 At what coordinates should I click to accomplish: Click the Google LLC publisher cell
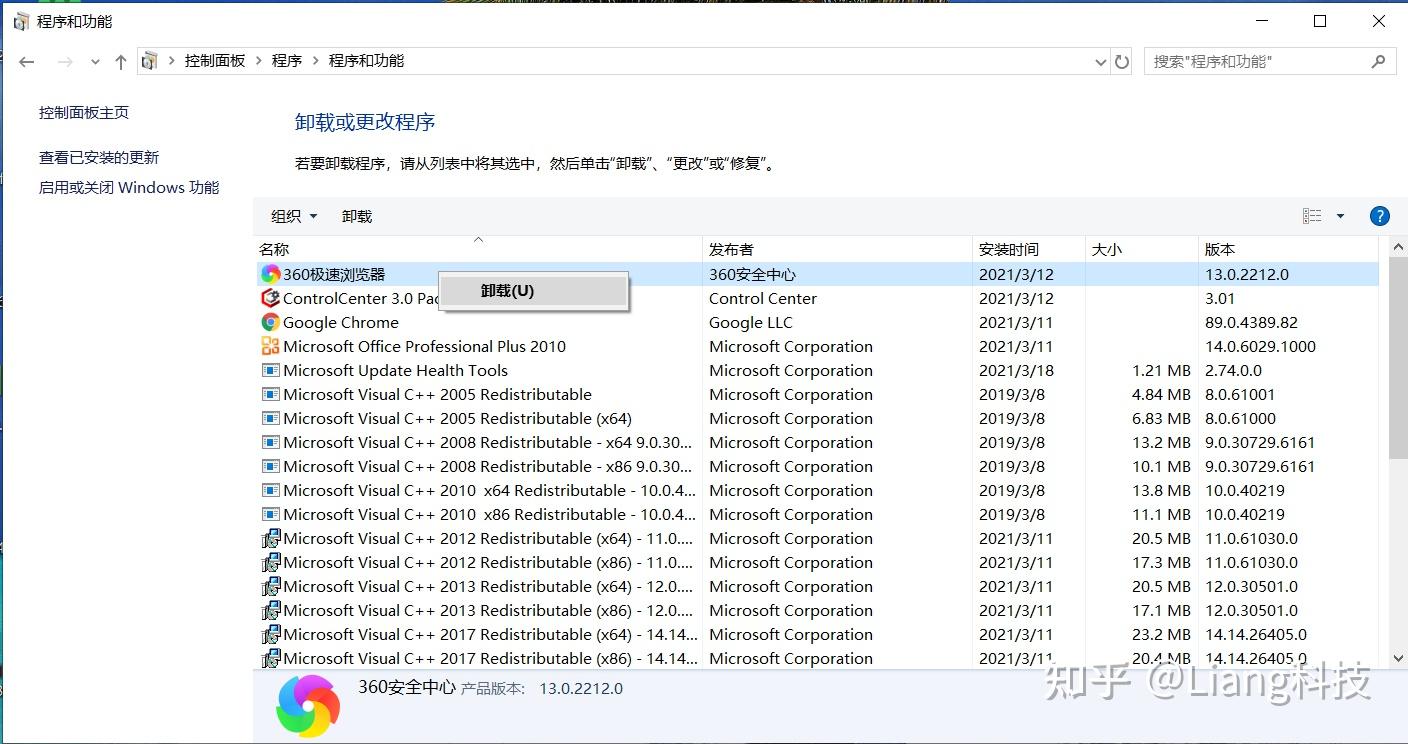(x=751, y=322)
